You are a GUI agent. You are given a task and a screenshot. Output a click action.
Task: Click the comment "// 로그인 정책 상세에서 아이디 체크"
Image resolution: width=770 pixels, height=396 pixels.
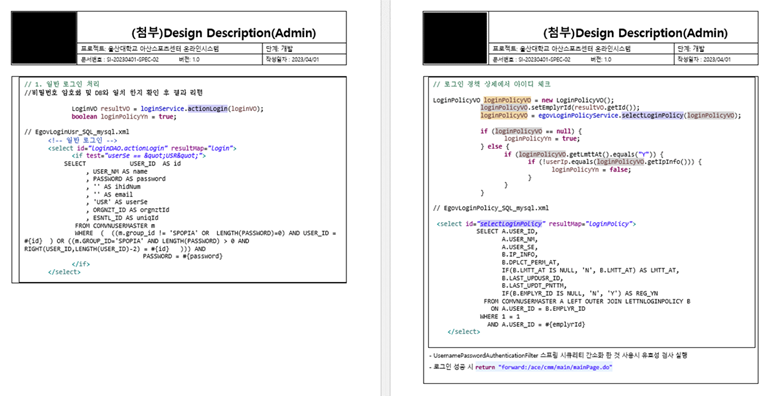(492, 84)
